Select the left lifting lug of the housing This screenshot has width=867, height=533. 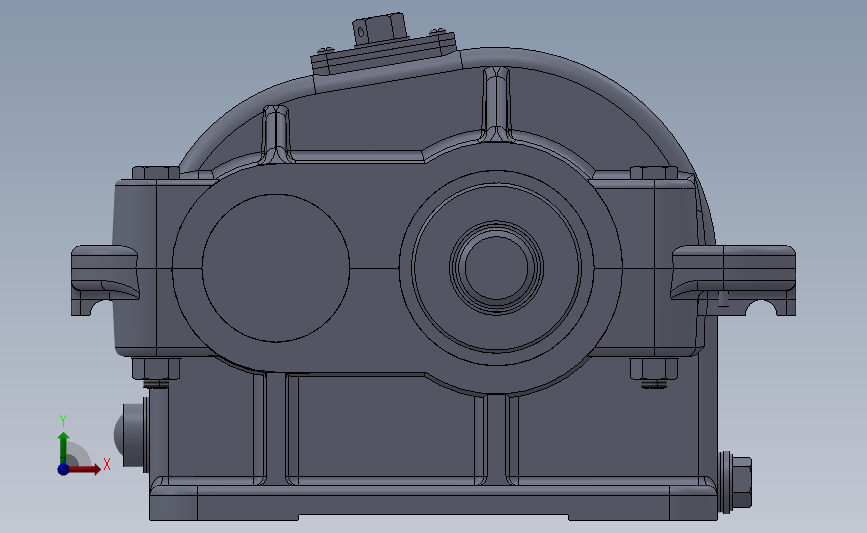point(105,280)
